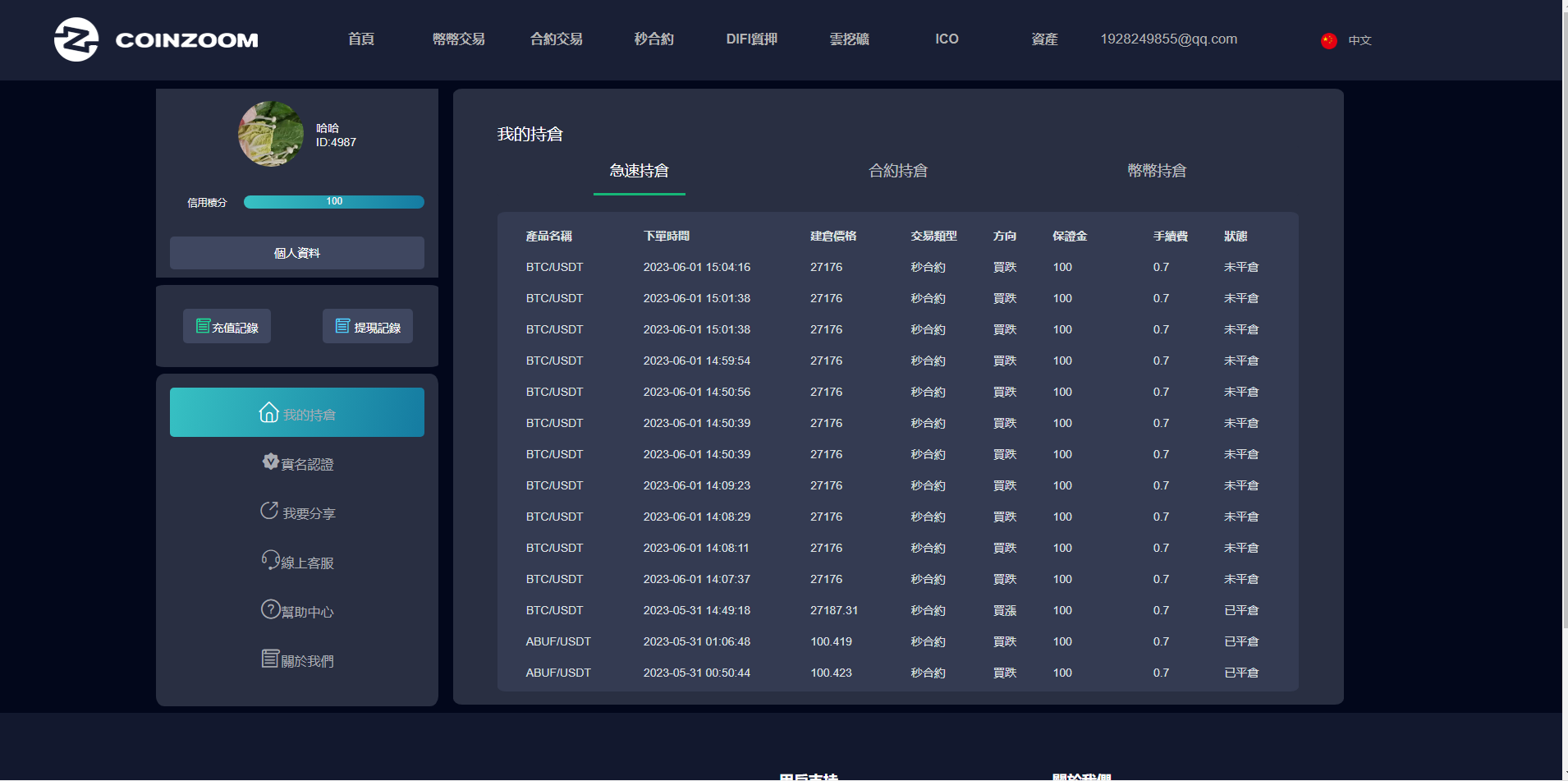Click the timestamp 2023-06-01 14:08:11
The image size is (1568, 781).
click(x=696, y=549)
